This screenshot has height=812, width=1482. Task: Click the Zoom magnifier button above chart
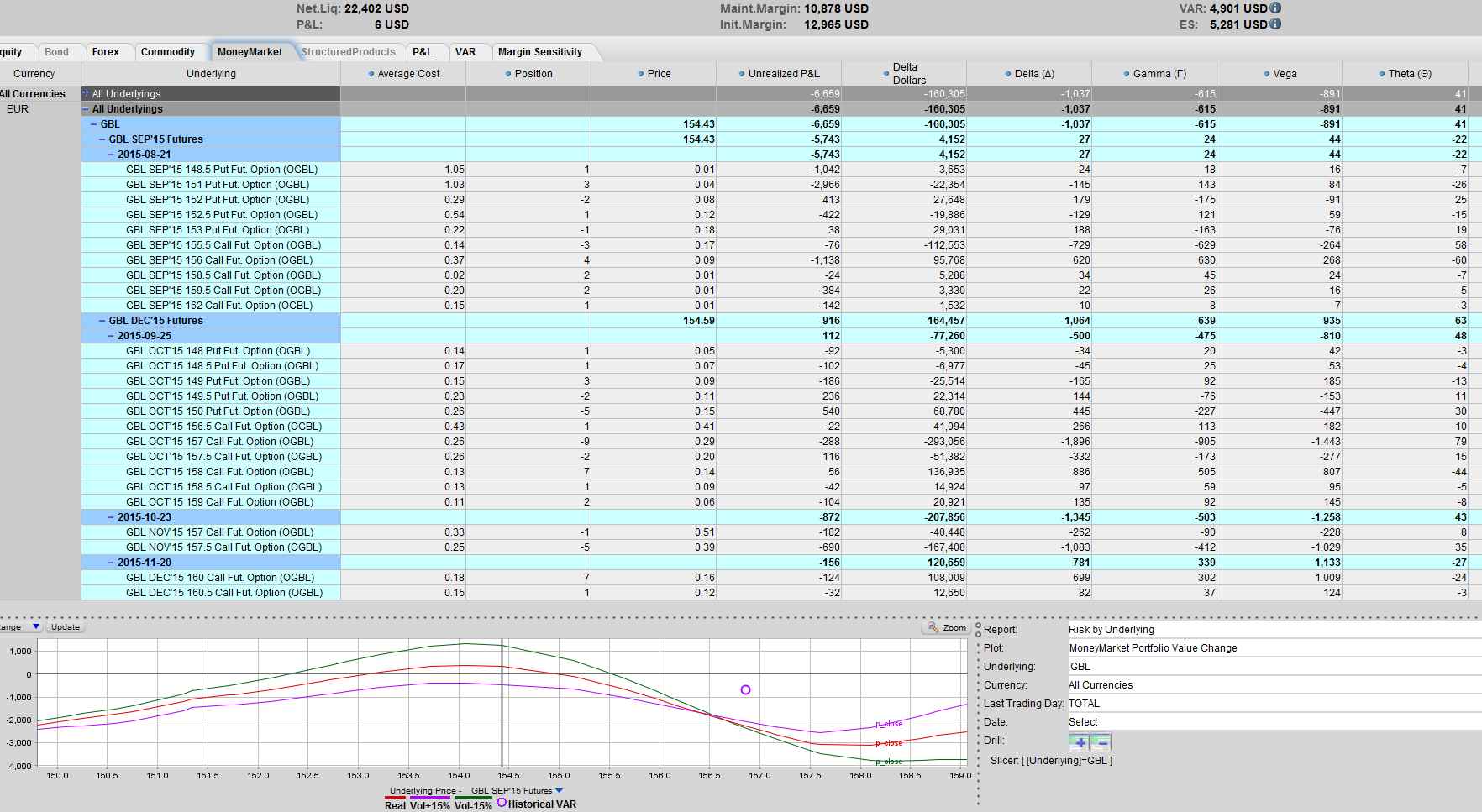pos(946,627)
